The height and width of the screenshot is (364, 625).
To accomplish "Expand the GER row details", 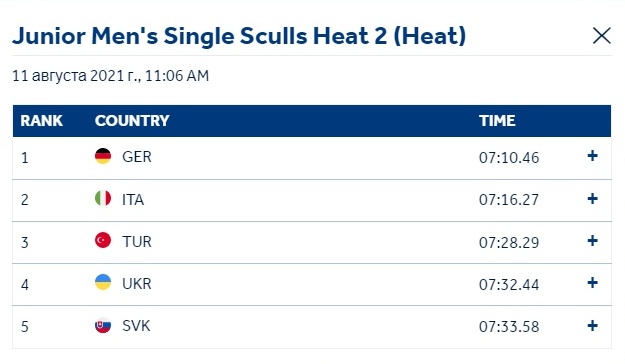I will pyautogui.click(x=592, y=156).
